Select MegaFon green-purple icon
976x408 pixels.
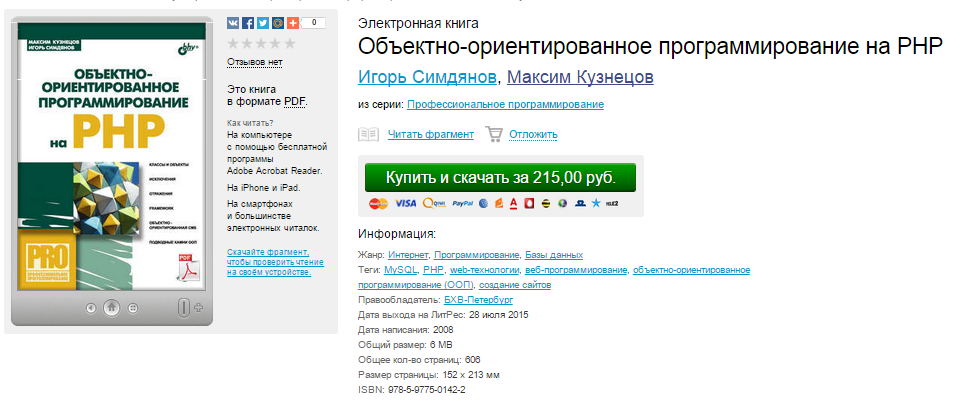click(x=563, y=203)
